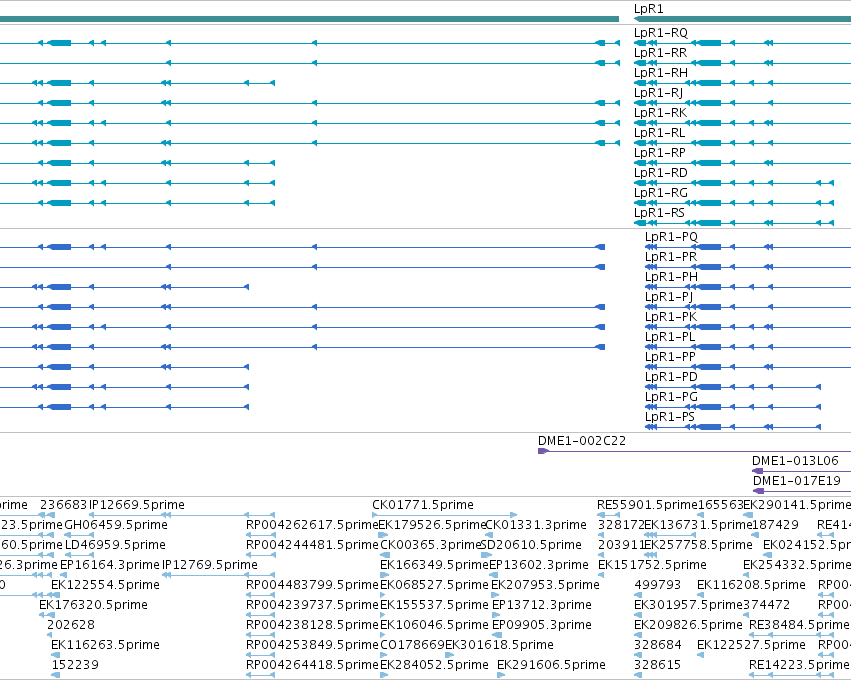Choose the LpR1-PL protein label
The width and height of the screenshot is (851, 680).
670,338
